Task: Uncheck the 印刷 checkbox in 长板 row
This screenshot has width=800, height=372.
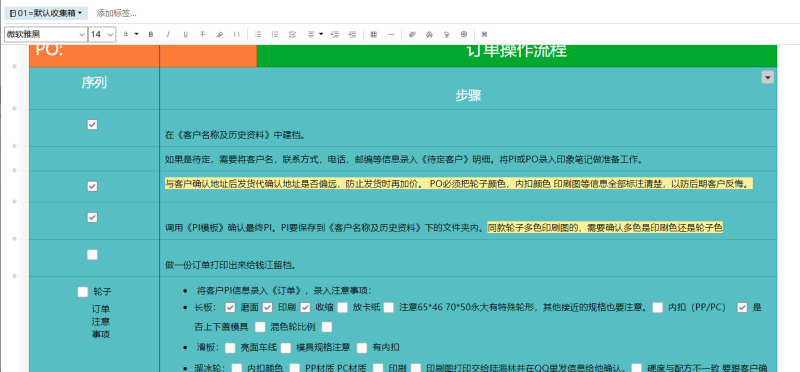Action: pyautogui.click(x=268, y=308)
